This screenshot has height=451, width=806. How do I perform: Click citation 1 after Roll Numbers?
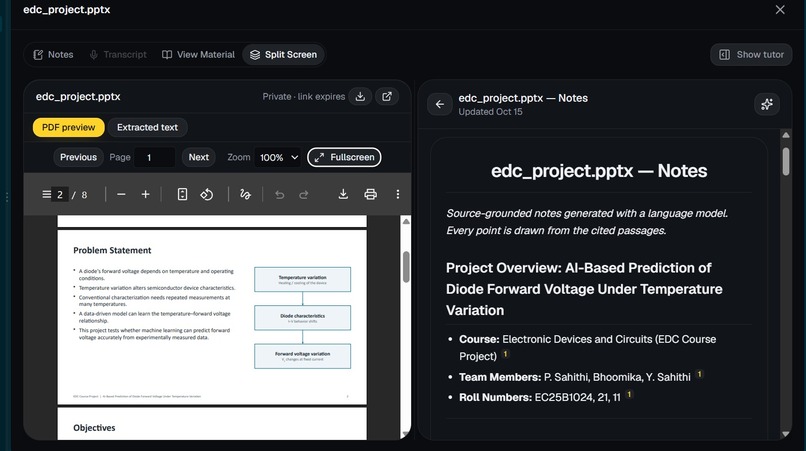pyautogui.click(x=629, y=394)
